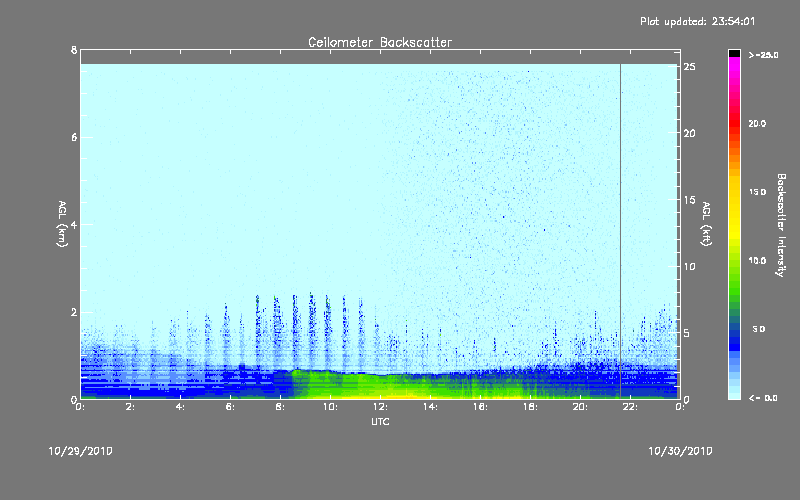Click the gray vertical current-time marker line
800x500 pixels.
pyautogui.click(x=620, y=231)
